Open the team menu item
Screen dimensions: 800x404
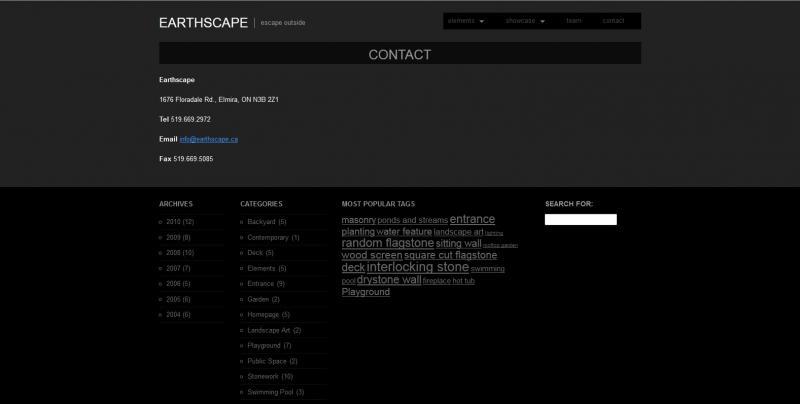574,21
